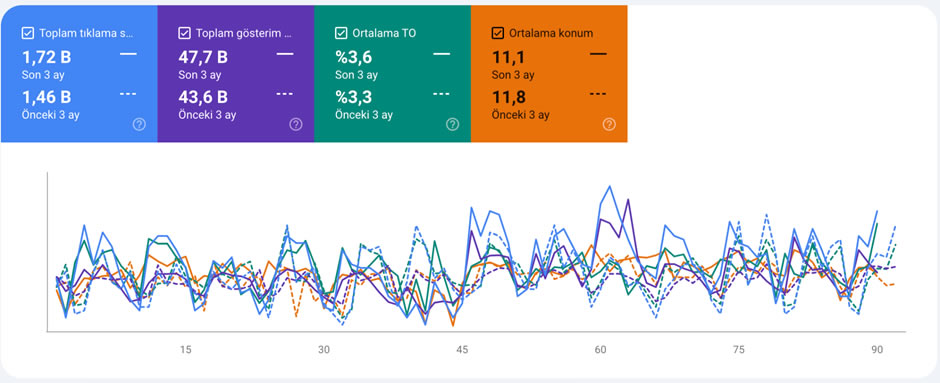This screenshot has height=383, width=940.
Task: Uncheck the Toplam tıklama checkbox
Action: point(28,34)
